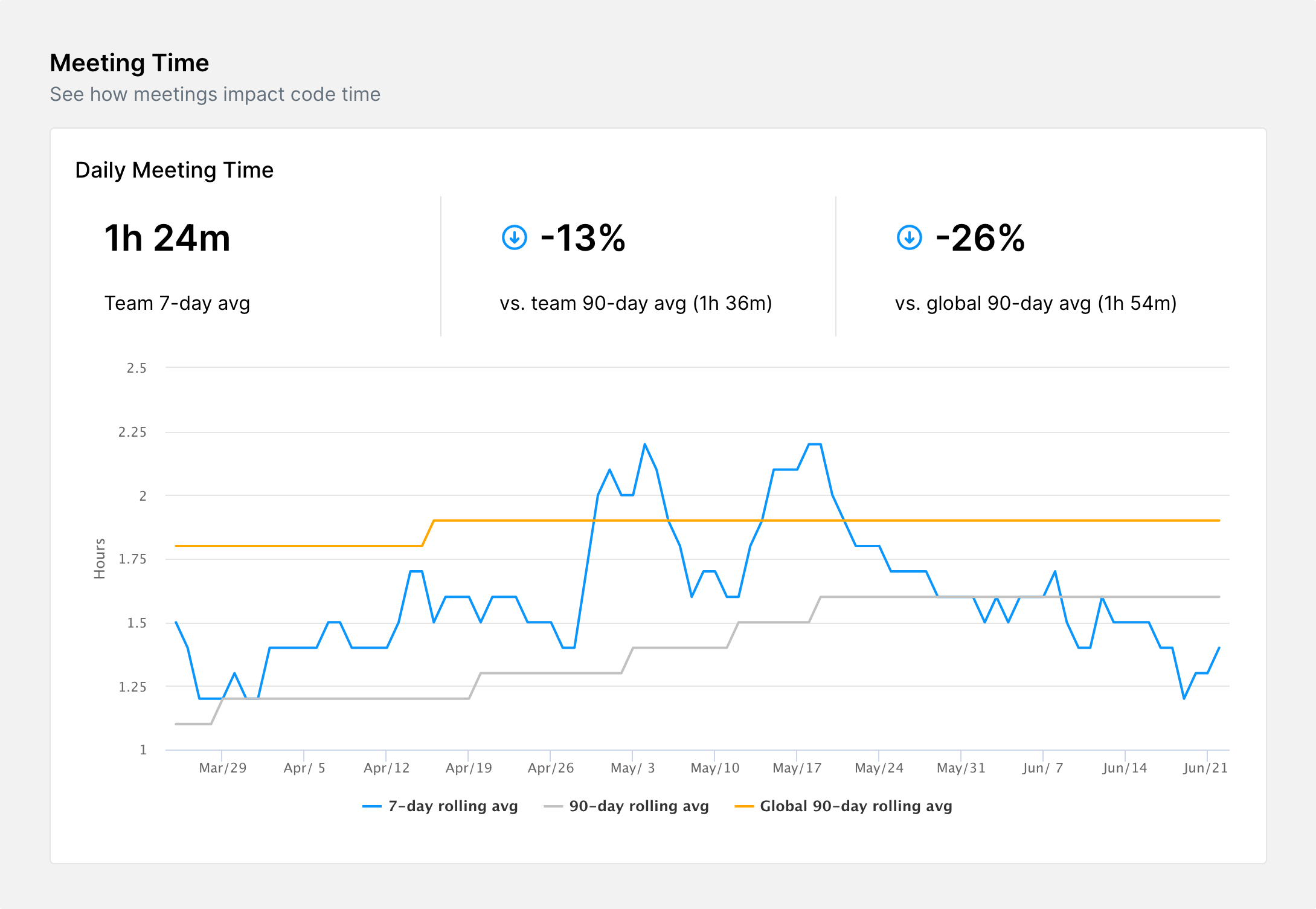Select the Jun/21 x-axis date label
The image size is (1316, 909).
1205,768
